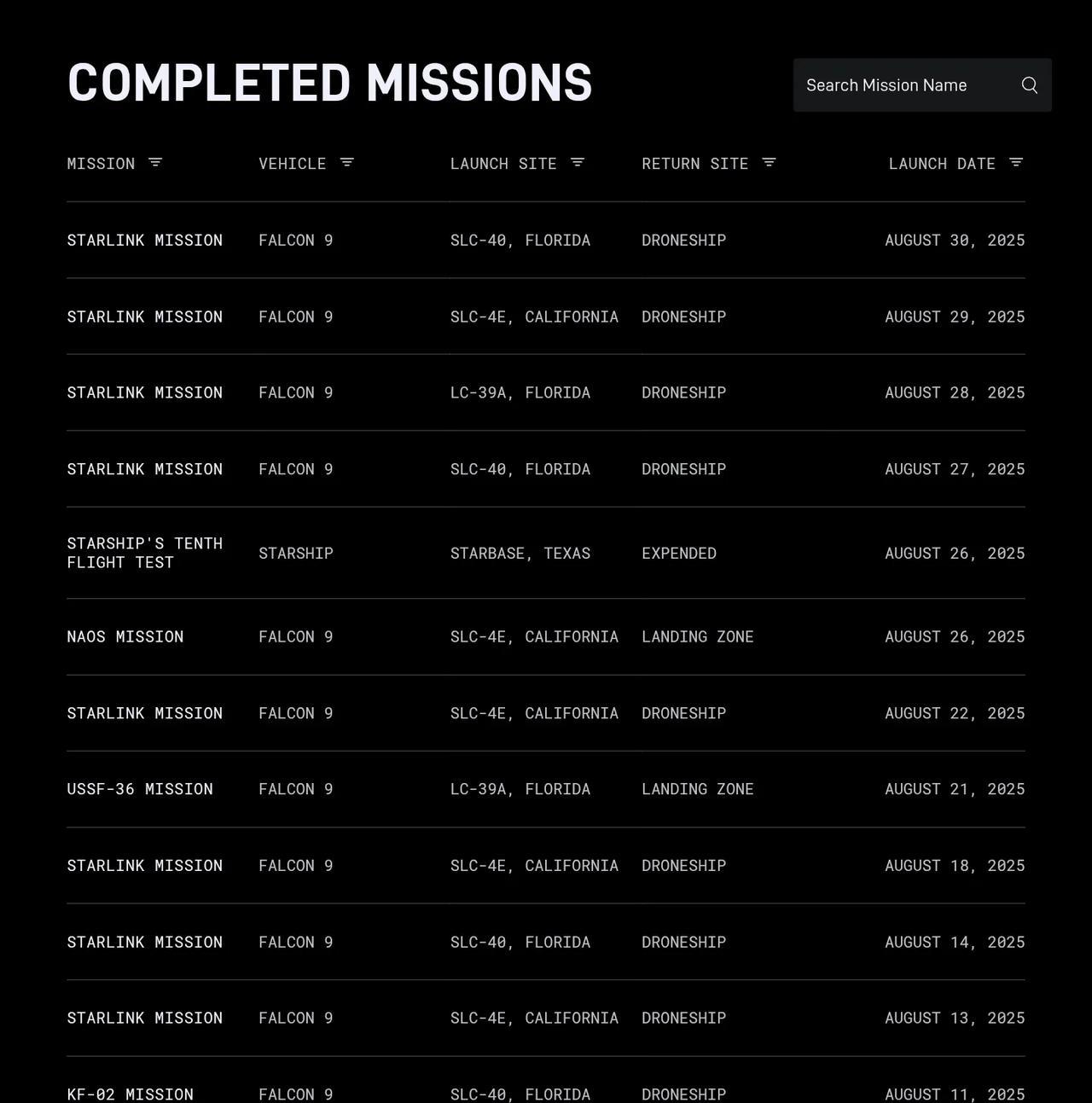View the KF-02 Mission details
Image resolution: width=1092 pixels, height=1103 pixels.
[x=130, y=1094]
